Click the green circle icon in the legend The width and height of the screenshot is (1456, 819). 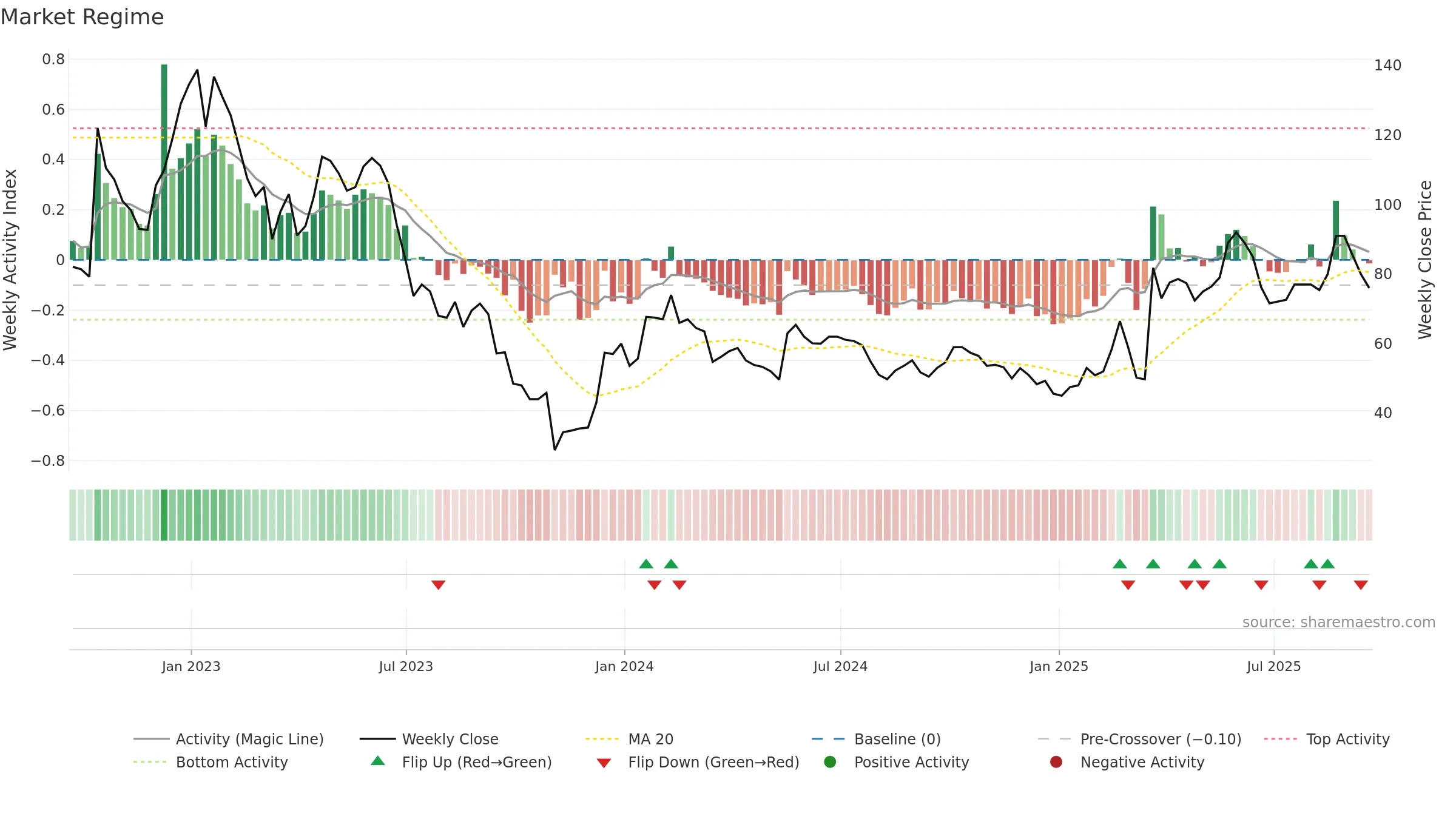830,762
